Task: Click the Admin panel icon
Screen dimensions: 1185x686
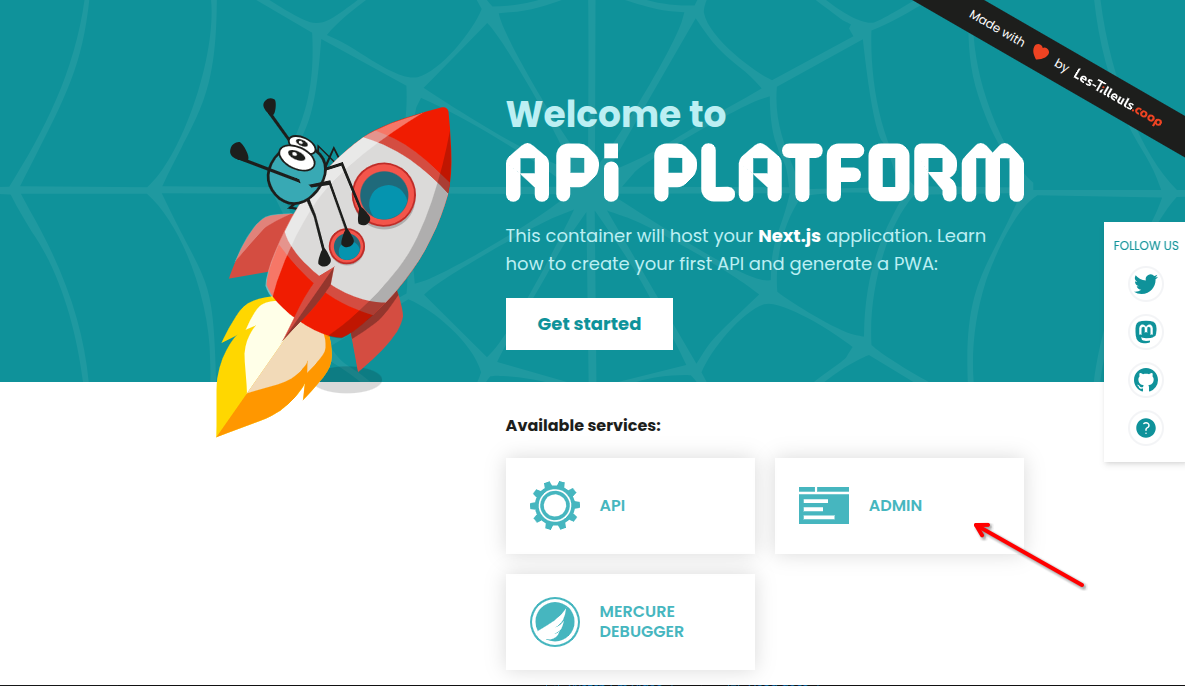Action: click(x=824, y=505)
